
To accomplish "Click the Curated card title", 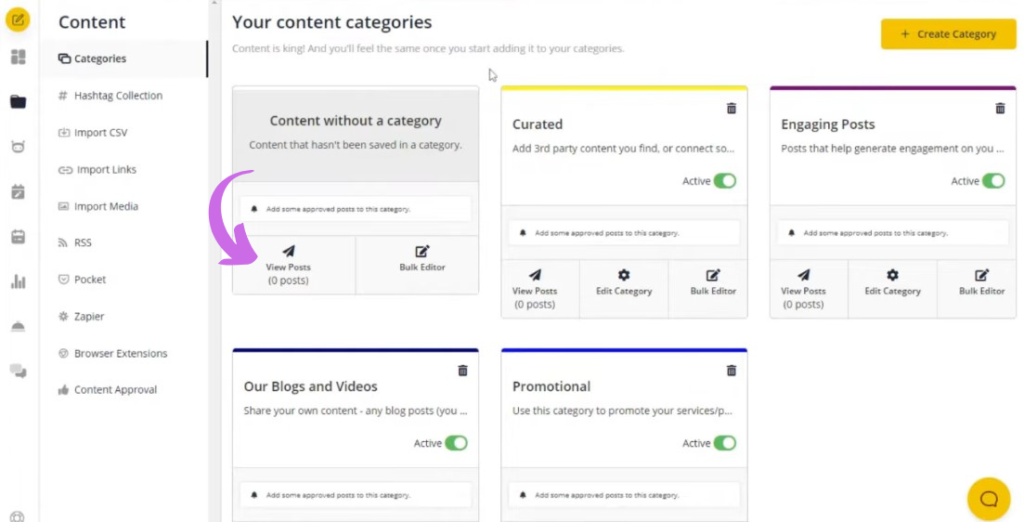I will pos(537,124).
